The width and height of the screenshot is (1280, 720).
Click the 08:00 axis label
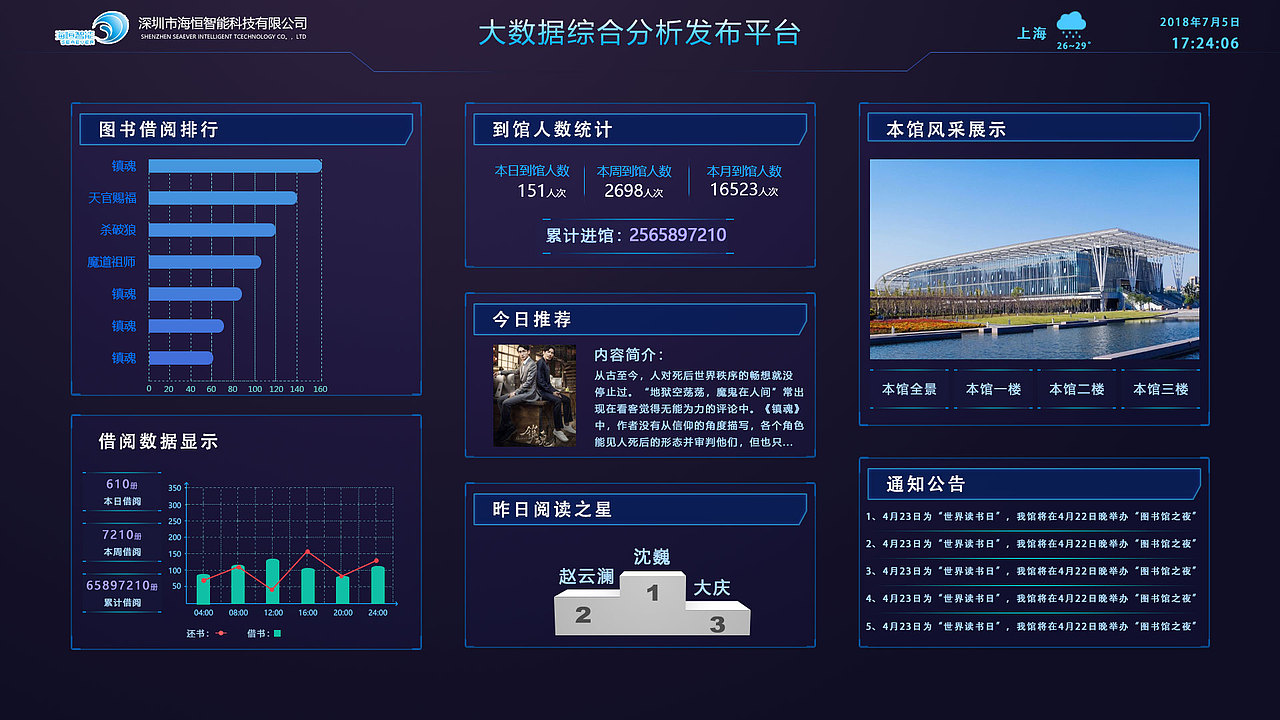pyautogui.click(x=238, y=612)
